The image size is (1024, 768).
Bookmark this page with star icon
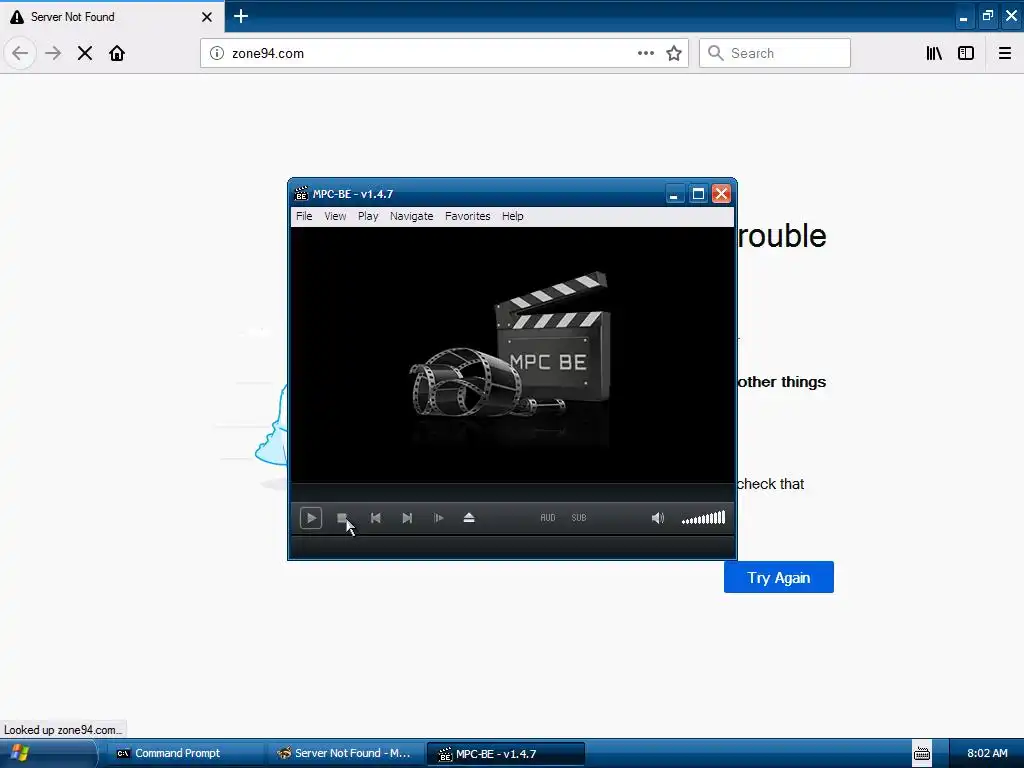click(674, 54)
